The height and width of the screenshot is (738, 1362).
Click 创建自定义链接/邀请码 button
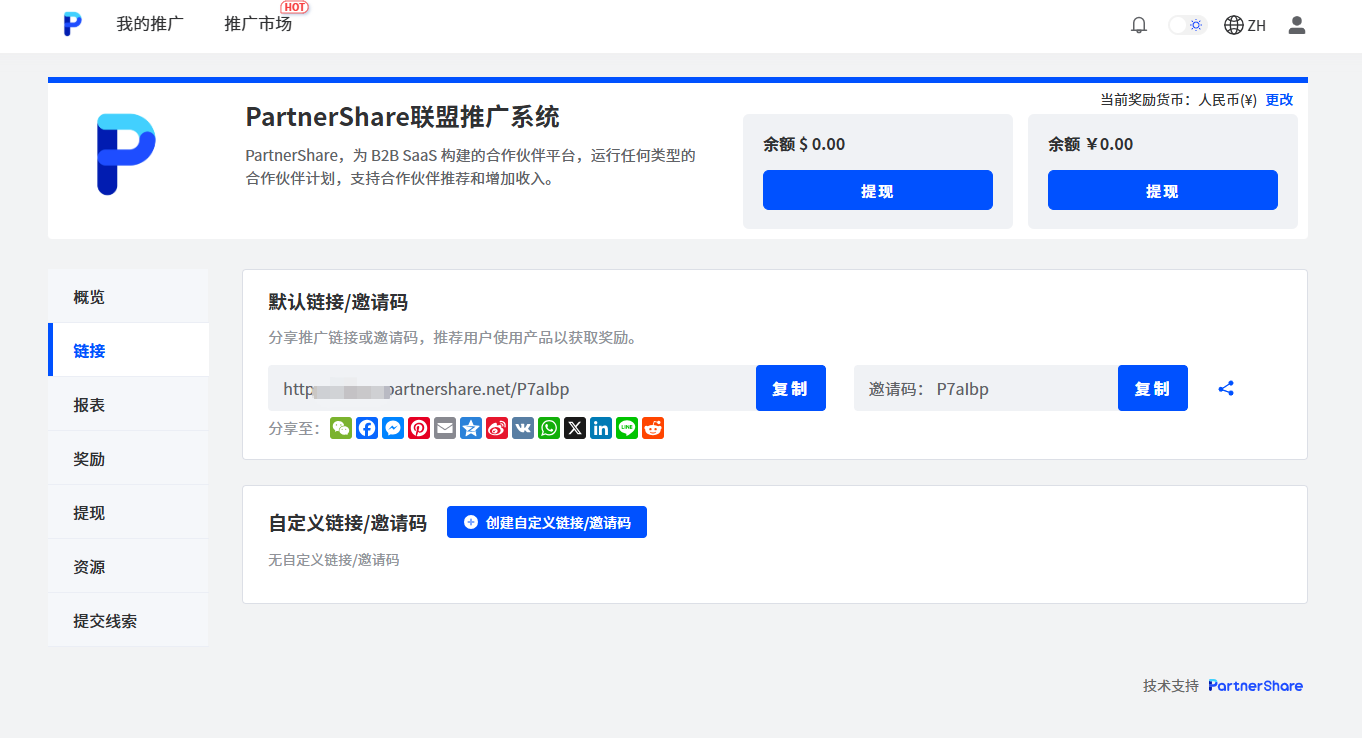pos(547,522)
